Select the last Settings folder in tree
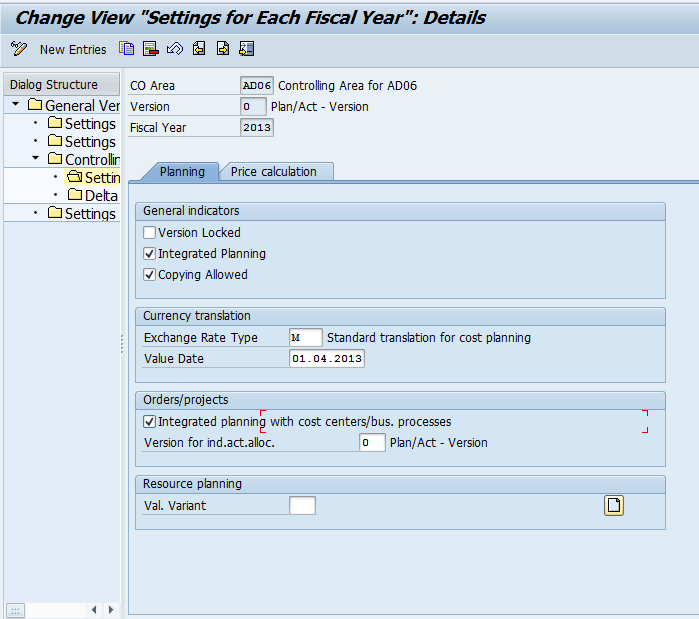The height and width of the screenshot is (619, 699). pos(82,213)
